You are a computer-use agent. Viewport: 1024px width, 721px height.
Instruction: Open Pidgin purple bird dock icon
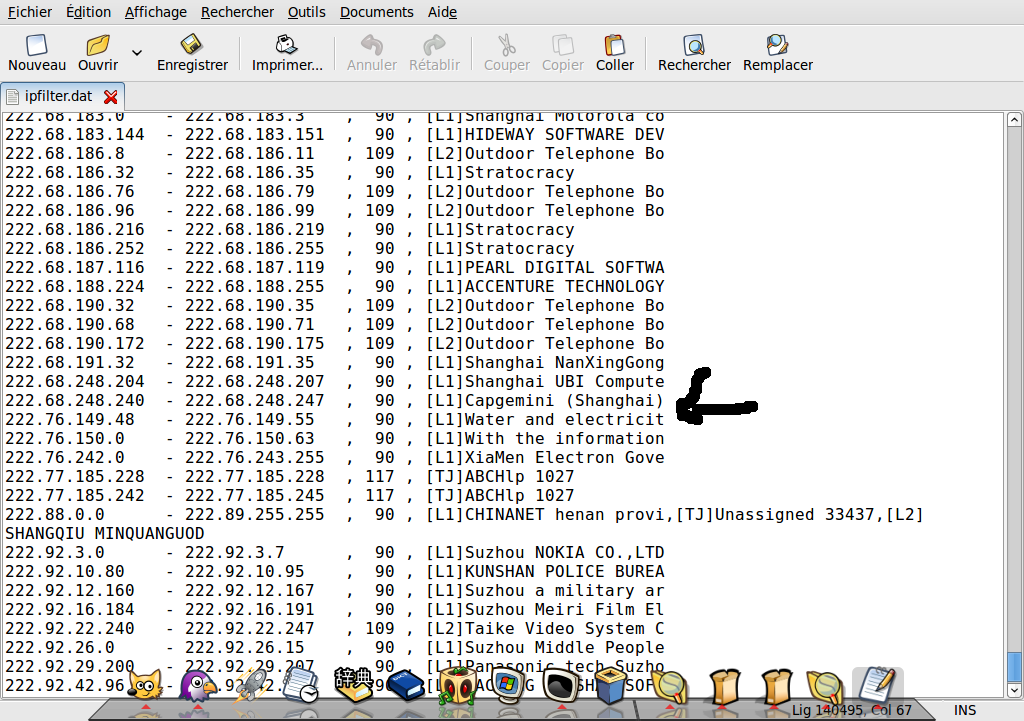tap(197, 686)
